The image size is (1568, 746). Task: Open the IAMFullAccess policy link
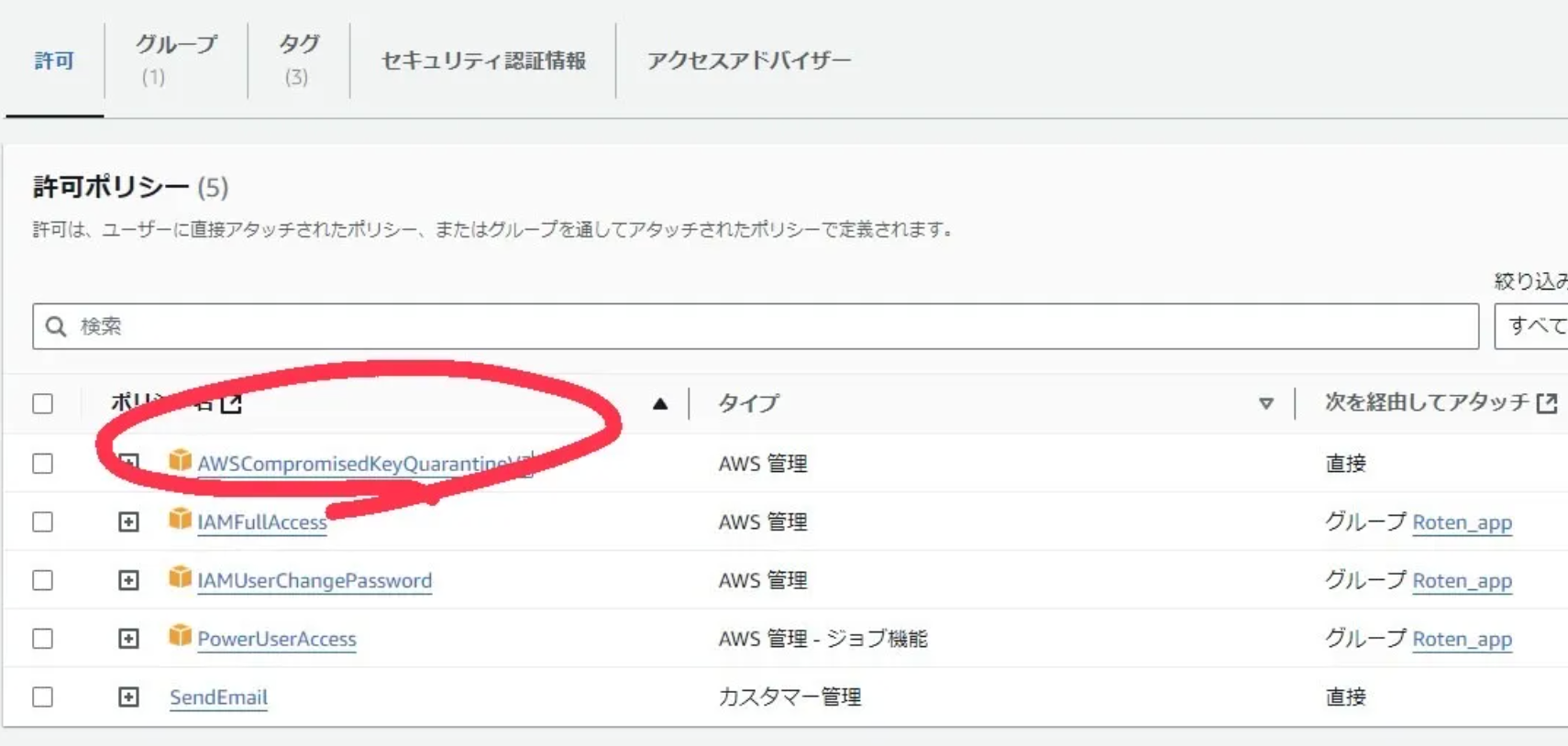262,522
